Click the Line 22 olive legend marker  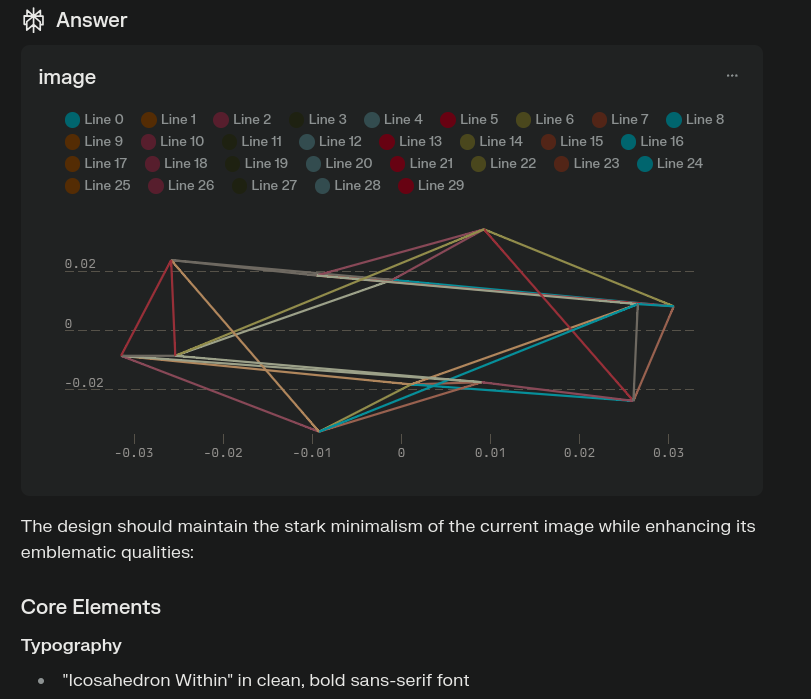tap(478, 163)
